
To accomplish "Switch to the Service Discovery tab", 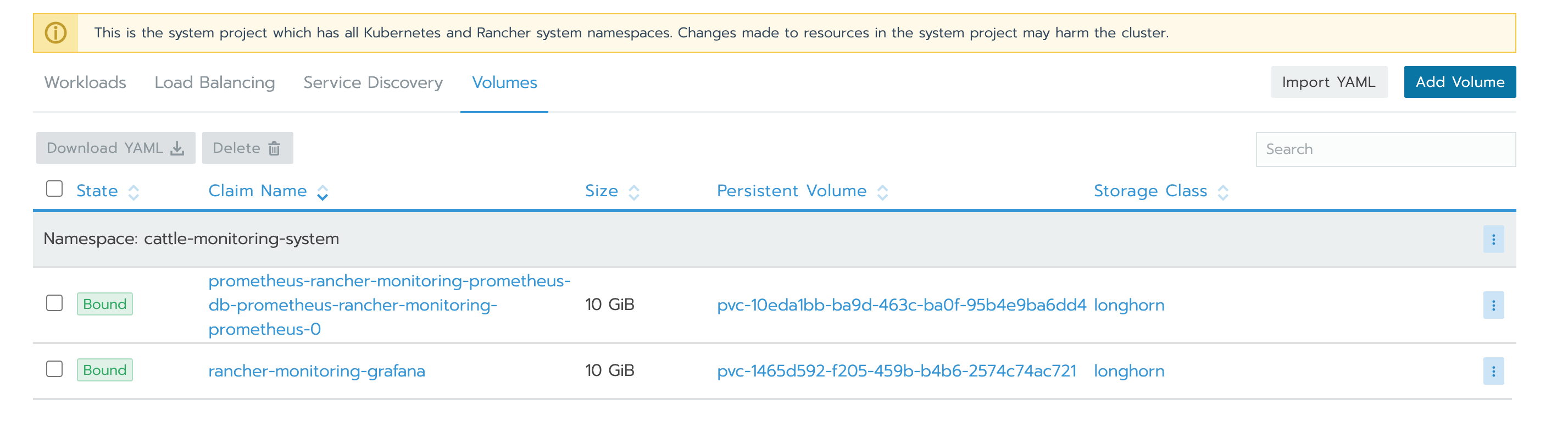I will [x=373, y=82].
